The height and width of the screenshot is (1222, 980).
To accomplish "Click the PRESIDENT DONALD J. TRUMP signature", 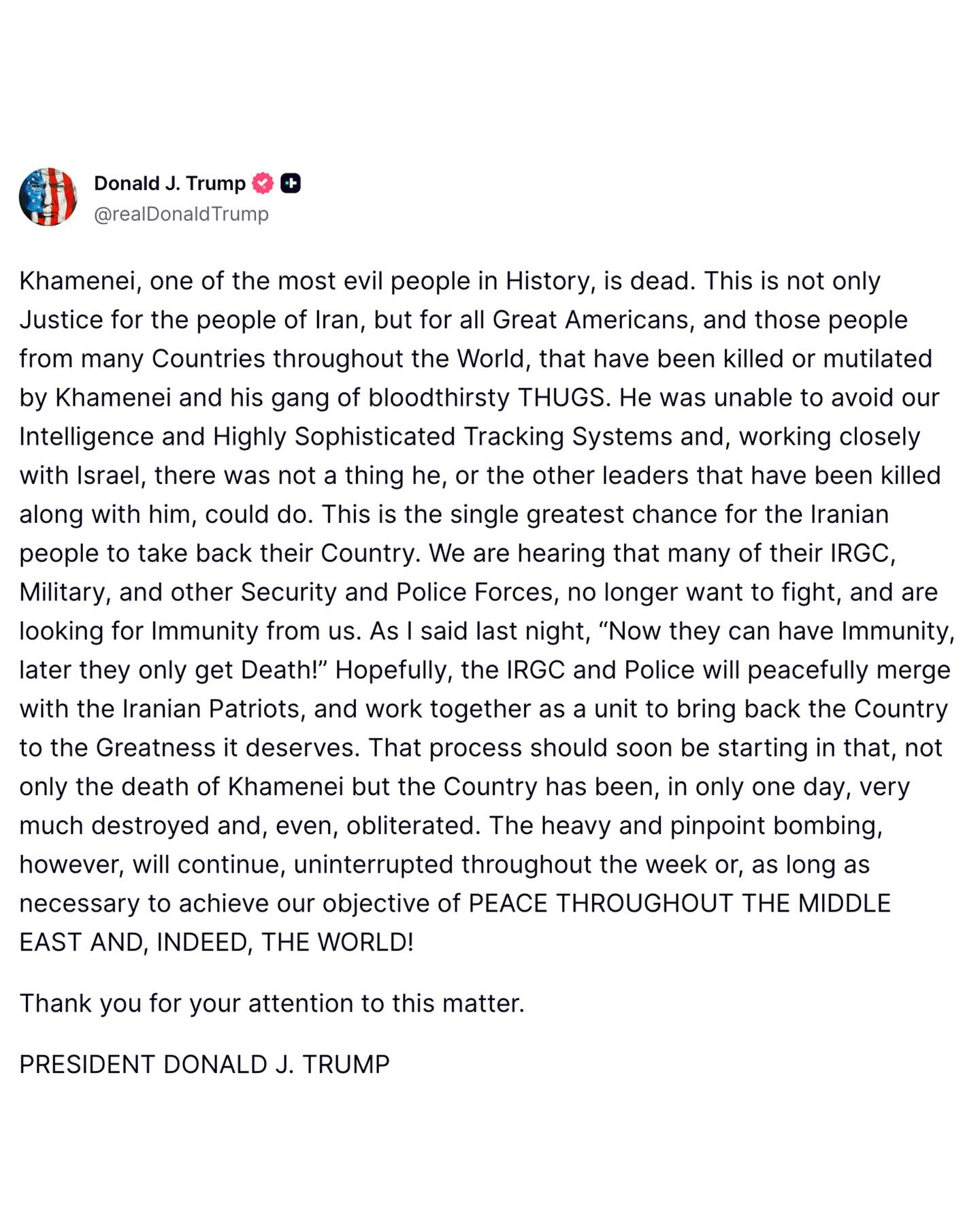I will [204, 1064].
